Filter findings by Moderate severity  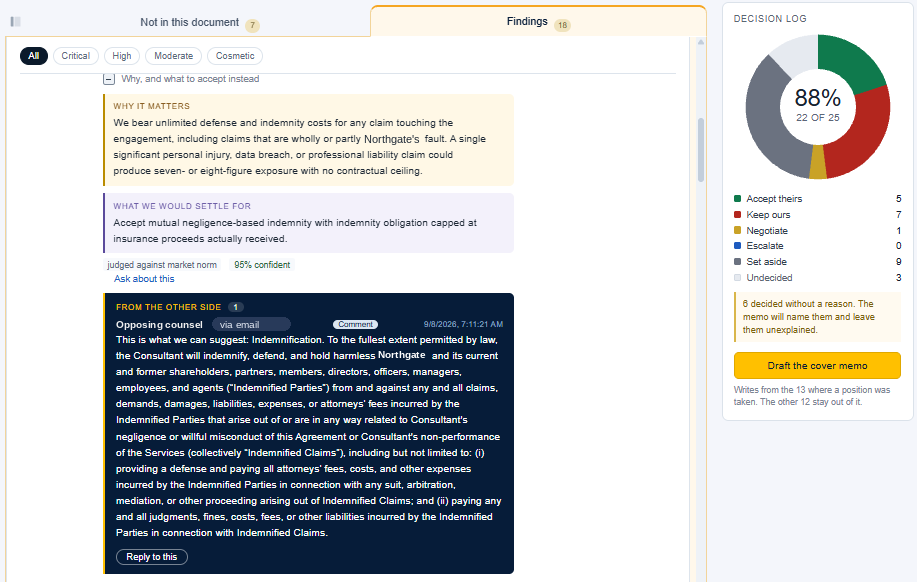(x=173, y=56)
